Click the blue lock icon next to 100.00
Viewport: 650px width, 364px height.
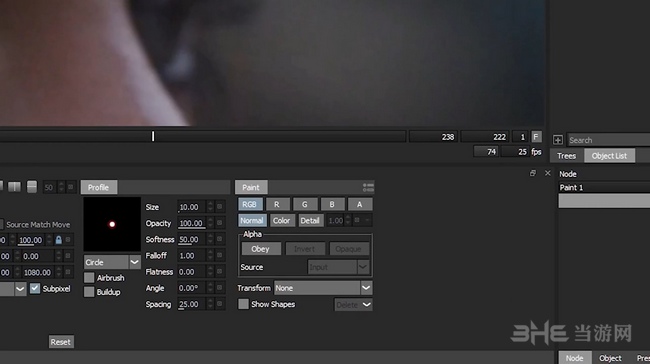(58, 240)
